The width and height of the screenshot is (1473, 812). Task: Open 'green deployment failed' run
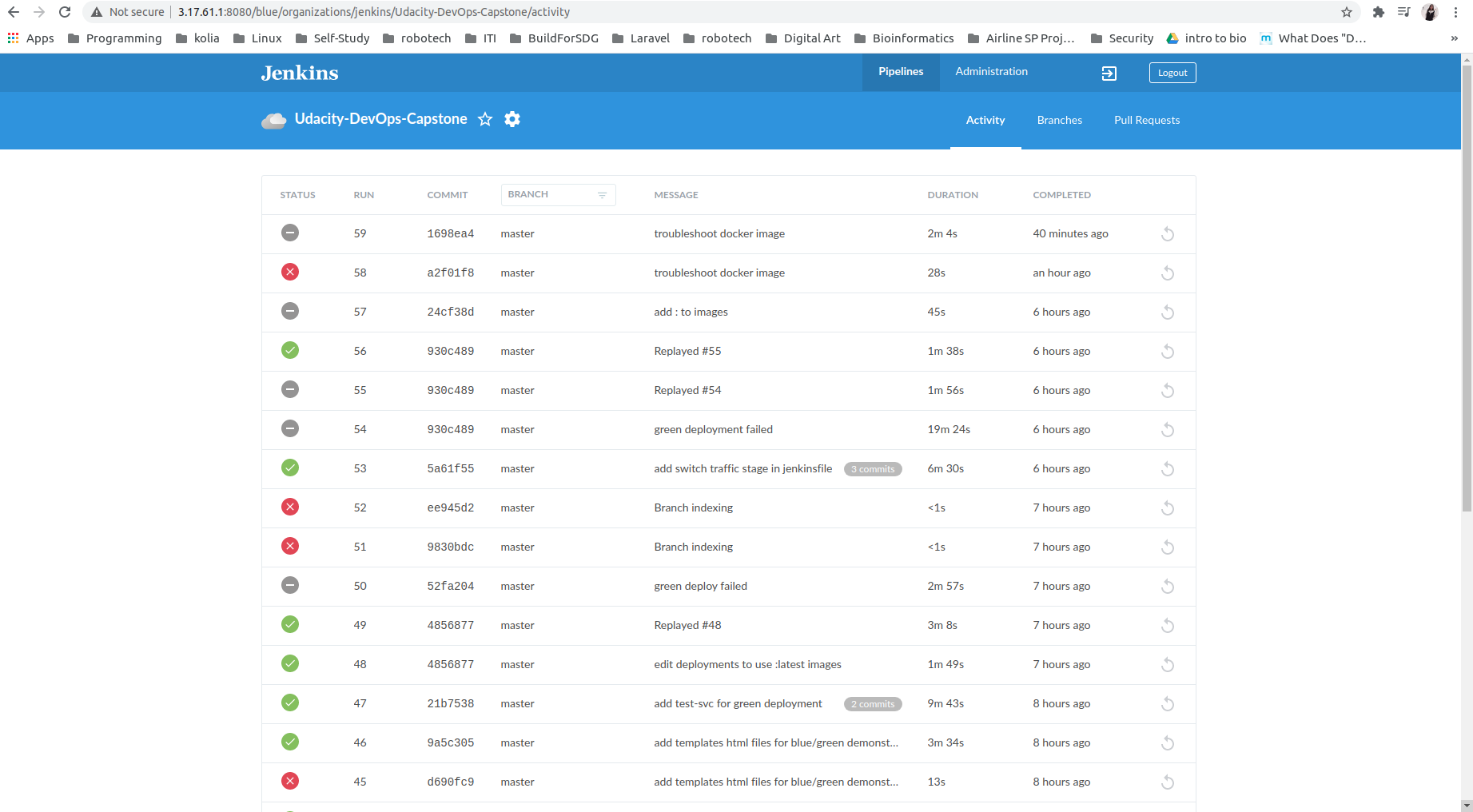(713, 430)
